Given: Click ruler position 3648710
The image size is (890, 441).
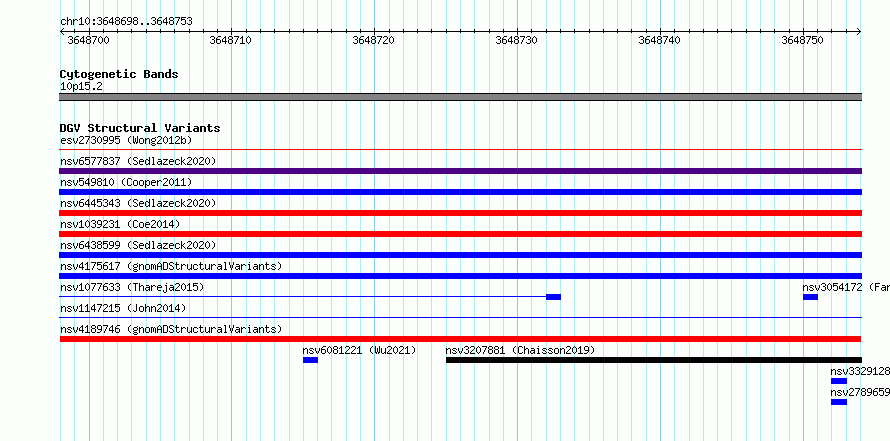Looking at the screenshot, I should 231,40.
